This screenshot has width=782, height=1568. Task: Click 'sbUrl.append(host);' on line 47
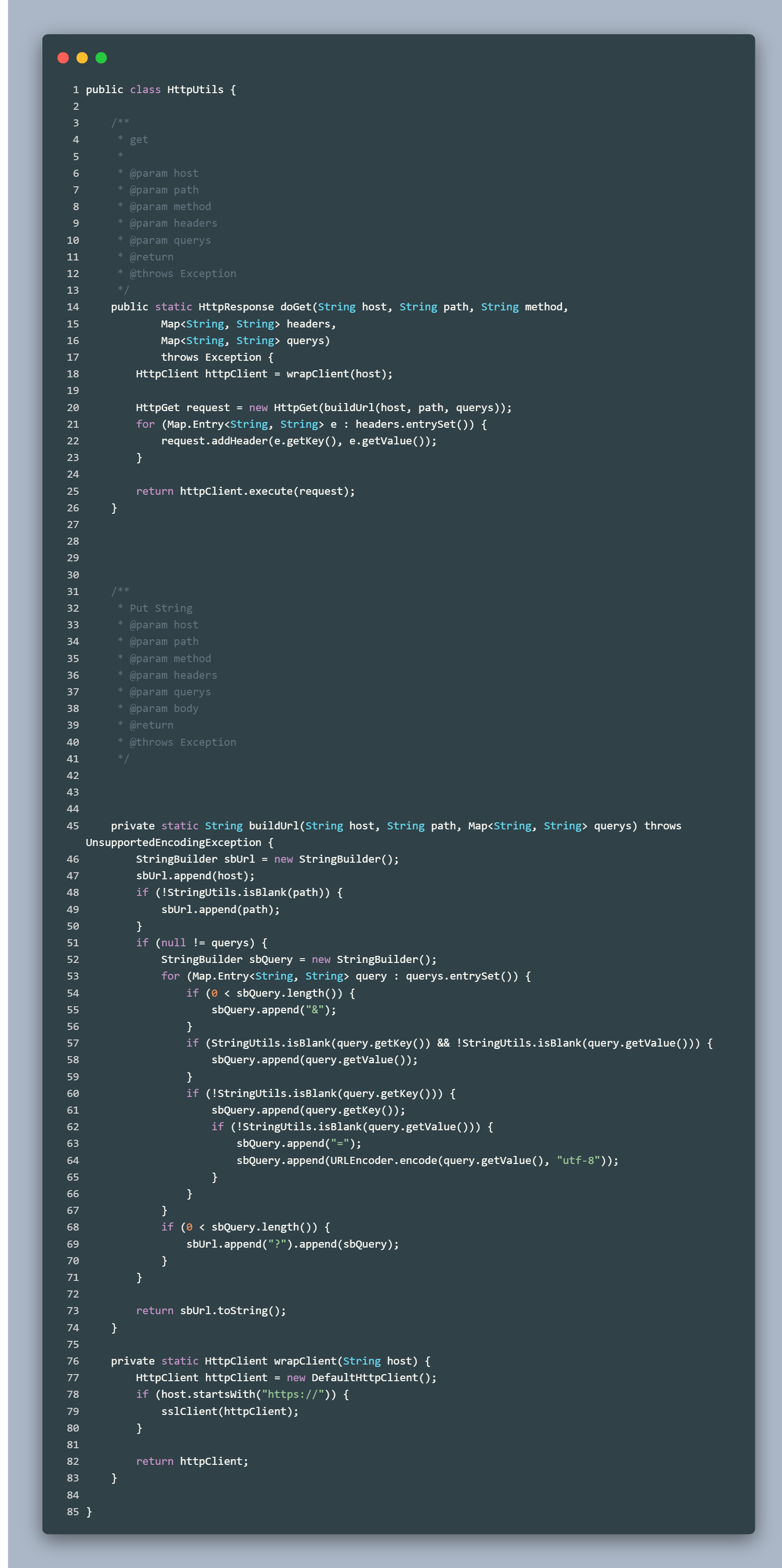click(x=195, y=876)
